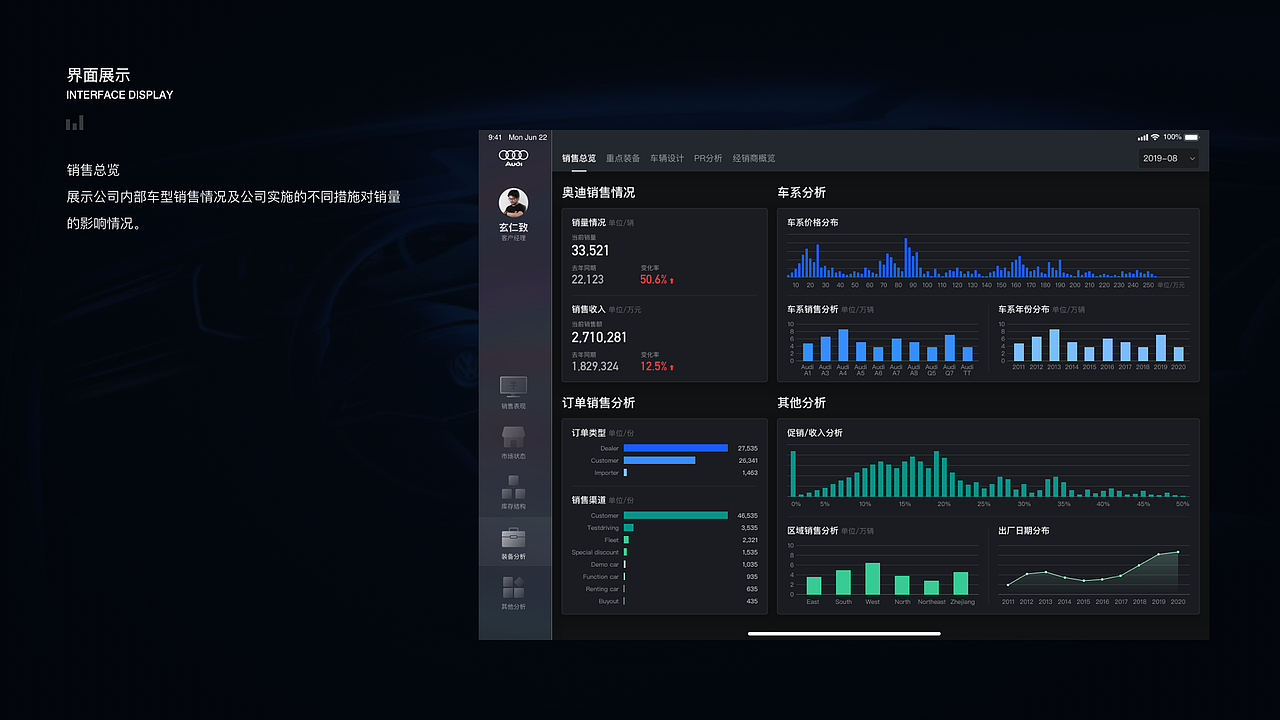Viewport: 1280px width, 720px height.
Task: Click the Dealer bar in 订单类型 chart
Action: tap(676, 448)
